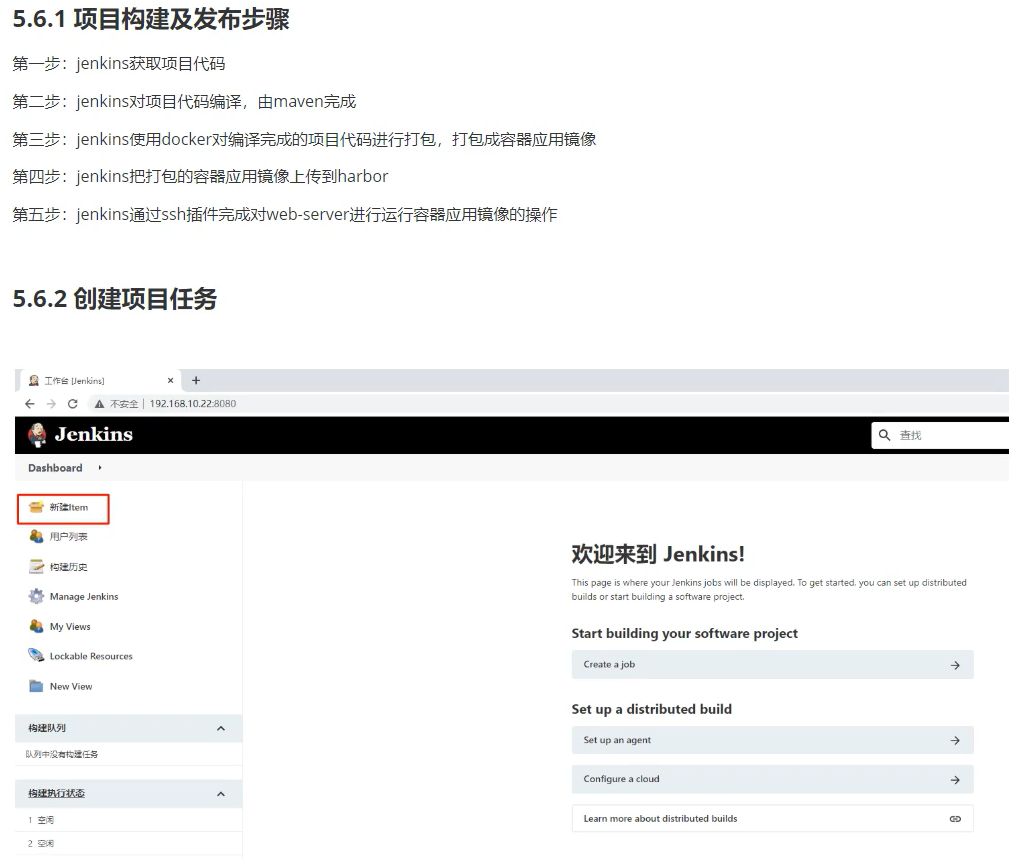Expand the Dashboard breadcrumb arrow
This screenshot has height=859, width=1031.
pyautogui.click(x=100, y=468)
